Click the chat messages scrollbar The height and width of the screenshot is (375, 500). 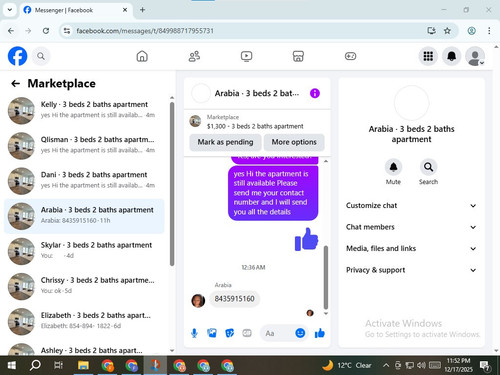(x=326, y=277)
